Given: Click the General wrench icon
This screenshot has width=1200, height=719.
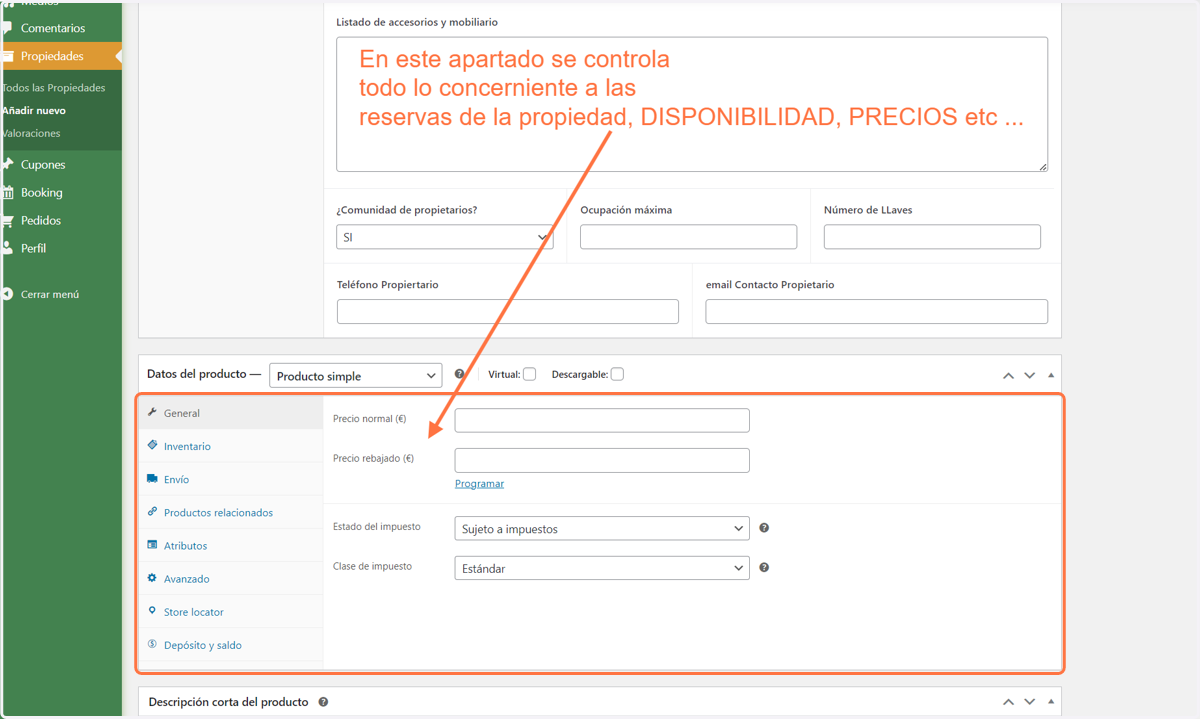Looking at the screenshot, I should point(152,412).
